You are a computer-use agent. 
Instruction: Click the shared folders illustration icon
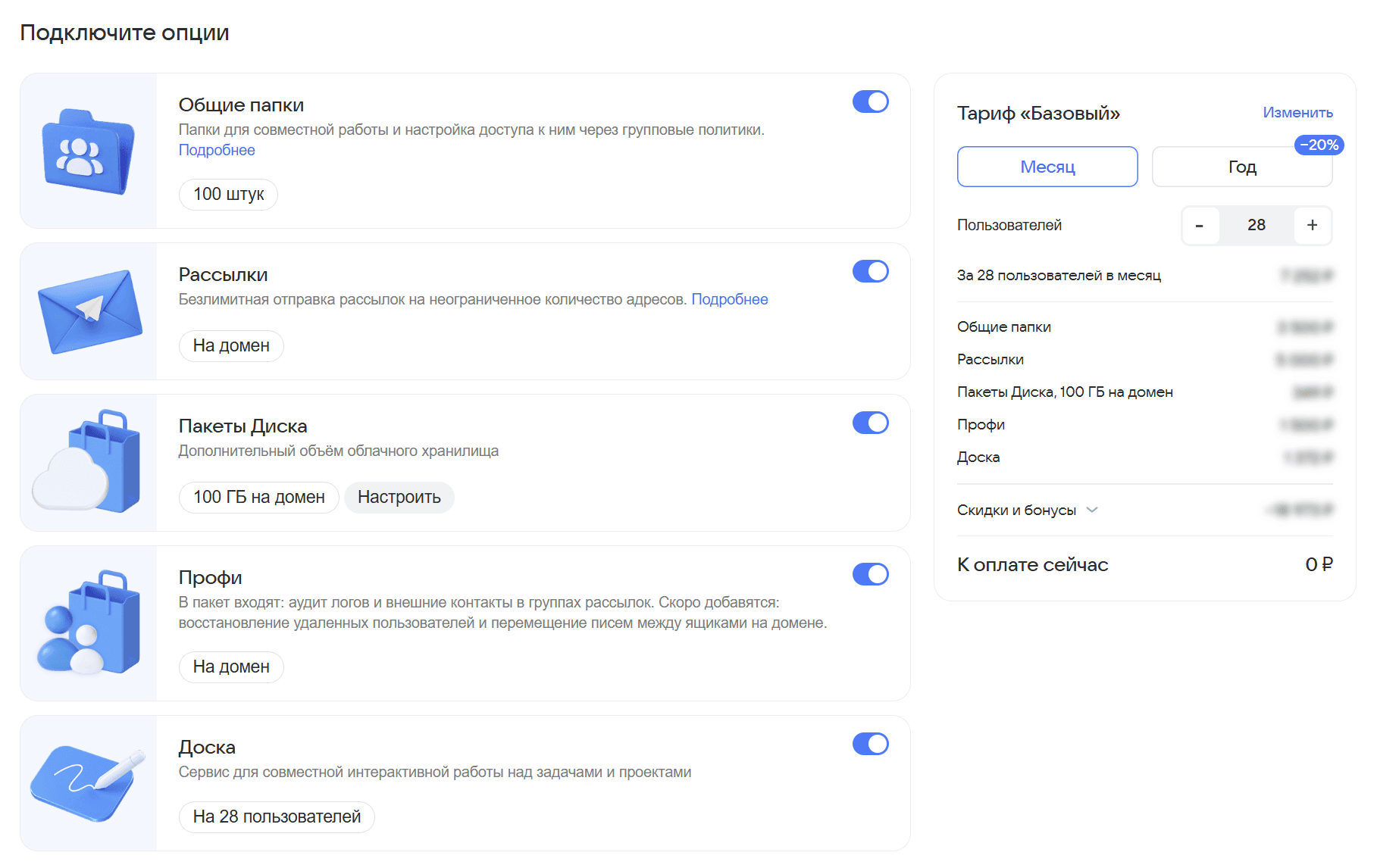tap(89, 151)
